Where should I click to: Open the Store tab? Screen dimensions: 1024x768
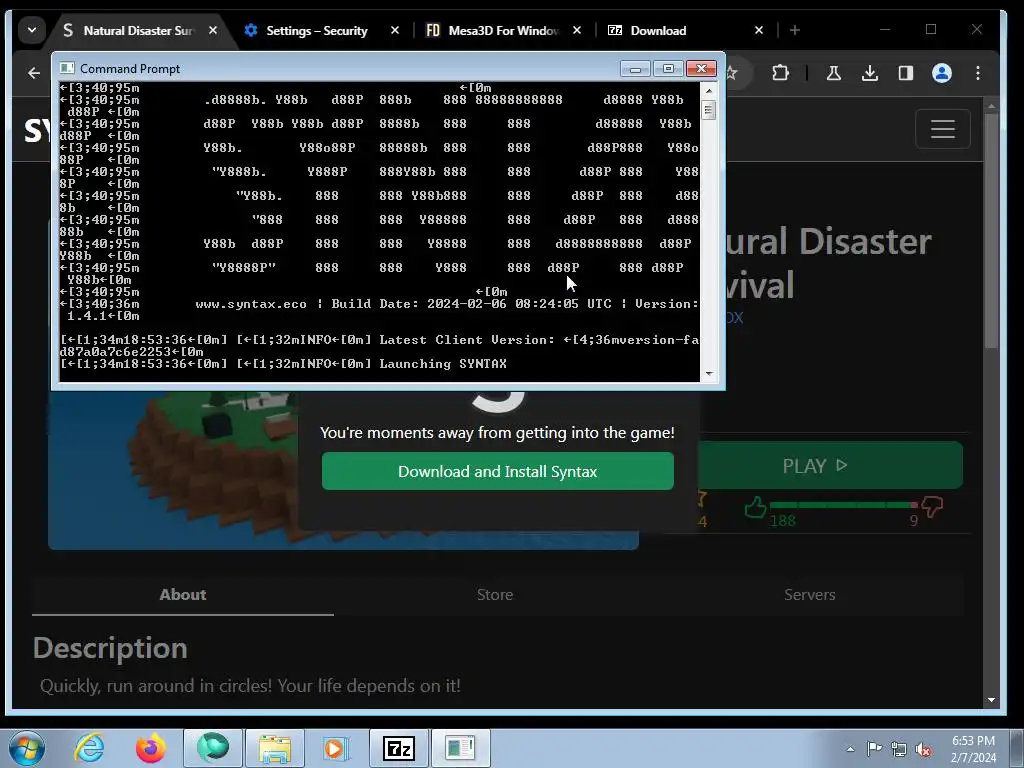click(495, 594)
